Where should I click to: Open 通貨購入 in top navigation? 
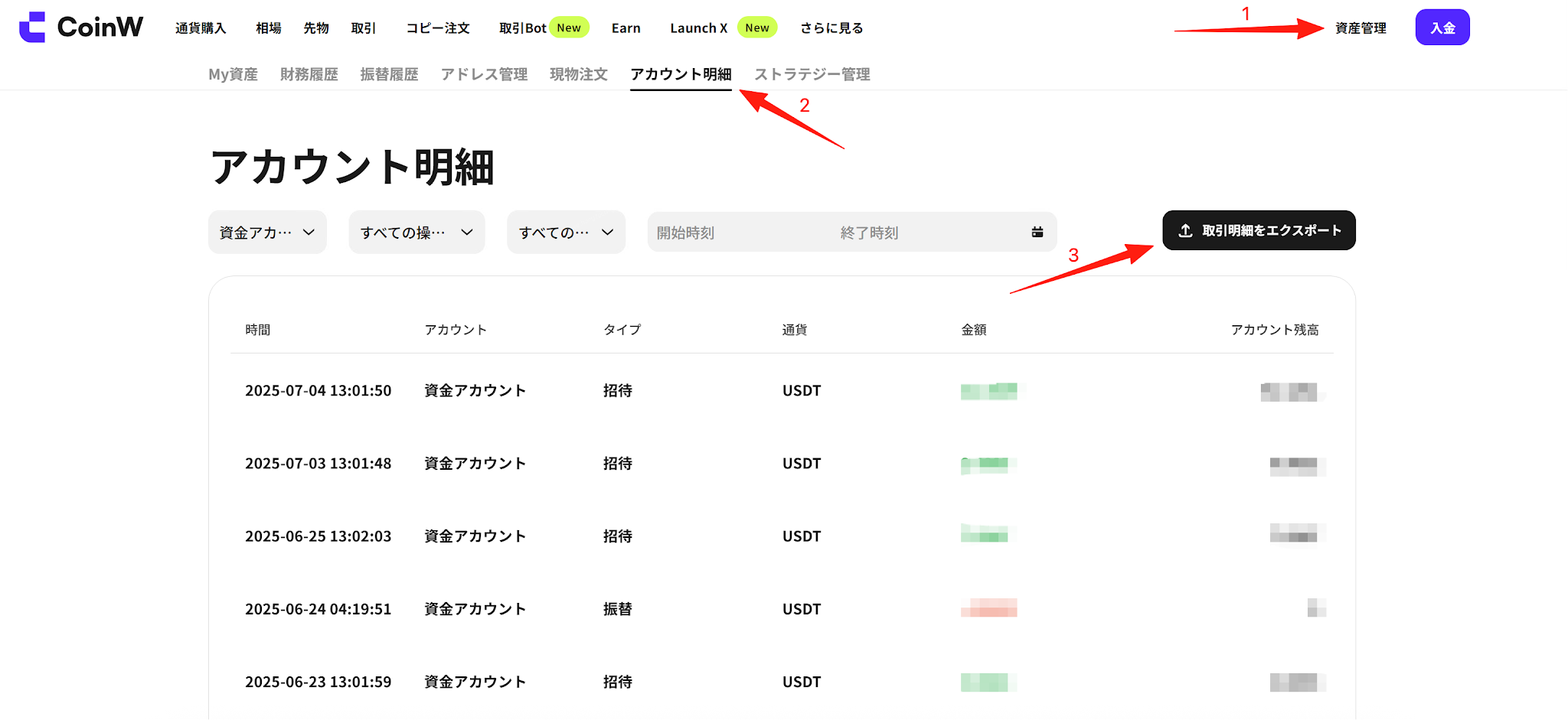tap(201, 28)
